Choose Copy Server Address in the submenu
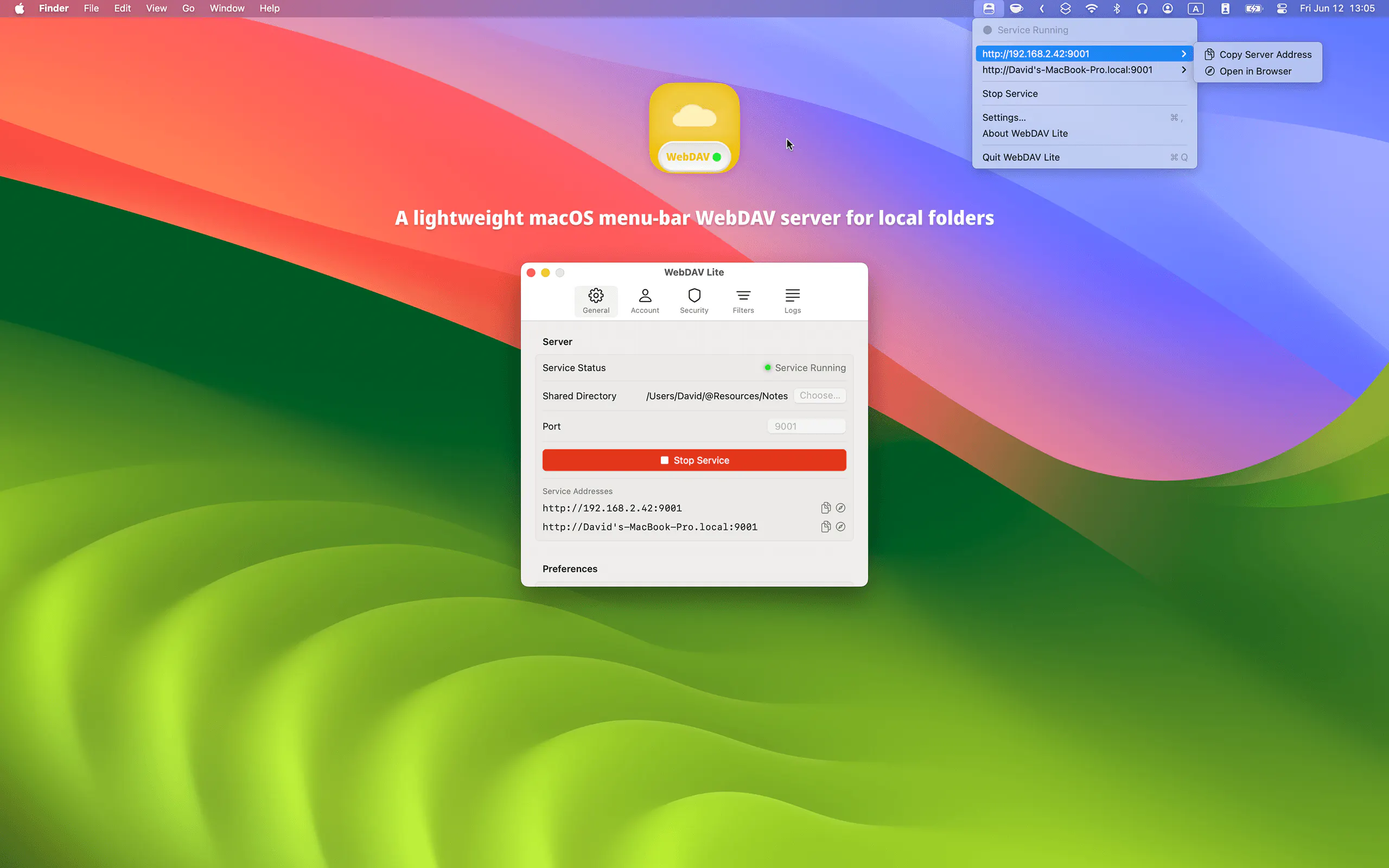 click(x=1258, y=55)
